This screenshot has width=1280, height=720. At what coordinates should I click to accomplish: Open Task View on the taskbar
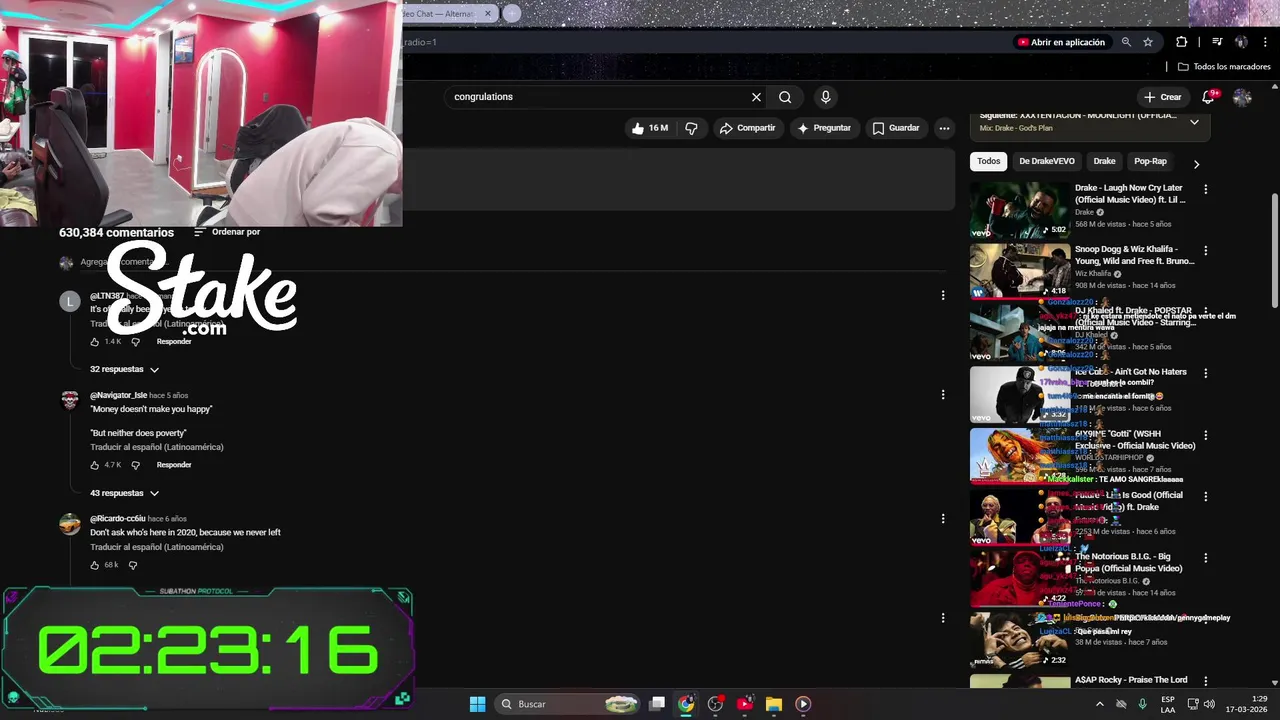coord(657,704)
